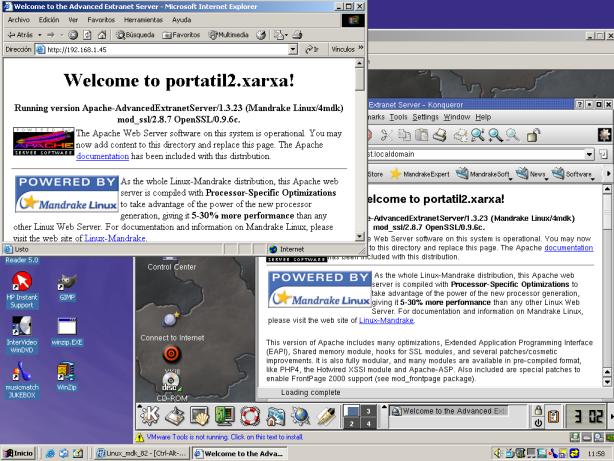Click the Refresh icon in Internet Explorer

(x=87, y=33)
